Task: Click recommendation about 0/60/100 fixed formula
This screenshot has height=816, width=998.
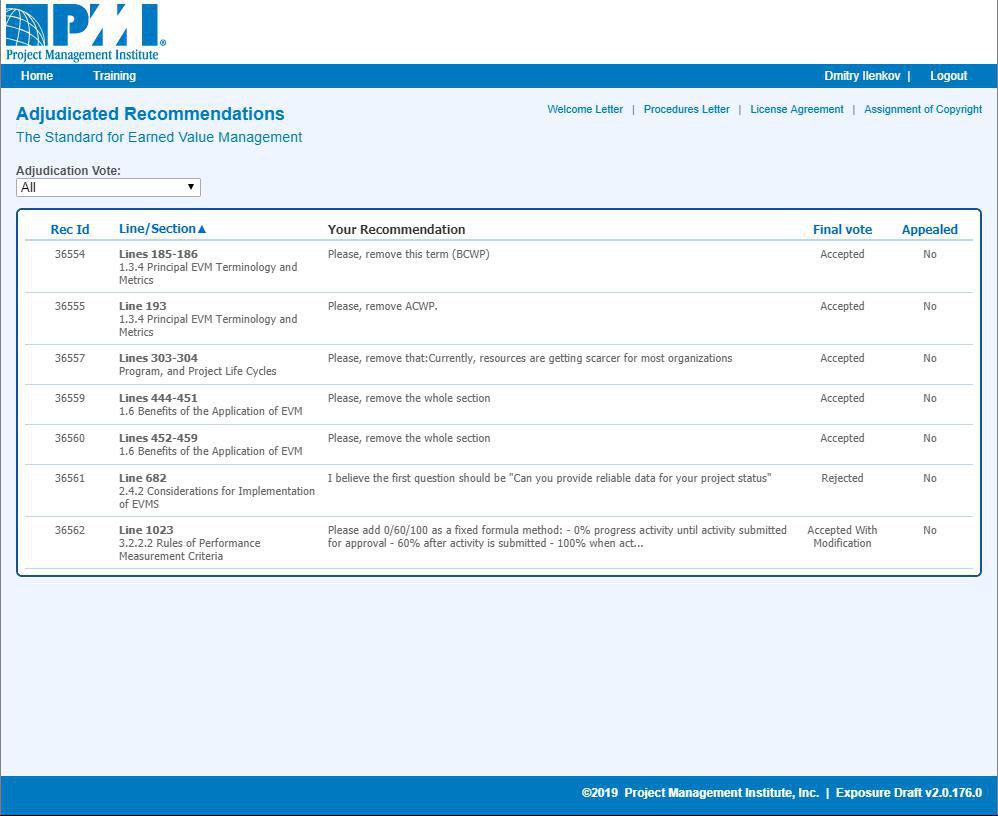Action: [x=558, y=537]
